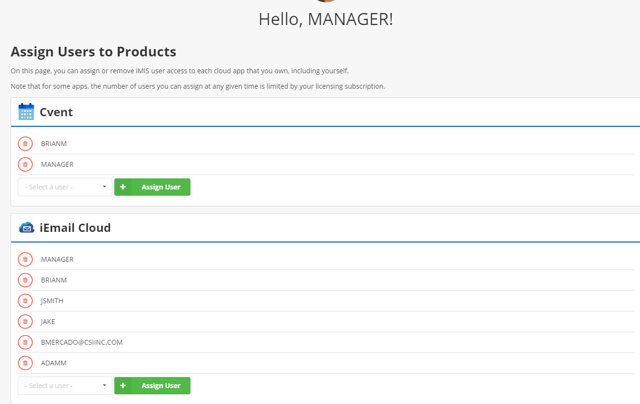Click Assign User button under Cvent
The image size is (640, 404).
[x=152, y=187]
